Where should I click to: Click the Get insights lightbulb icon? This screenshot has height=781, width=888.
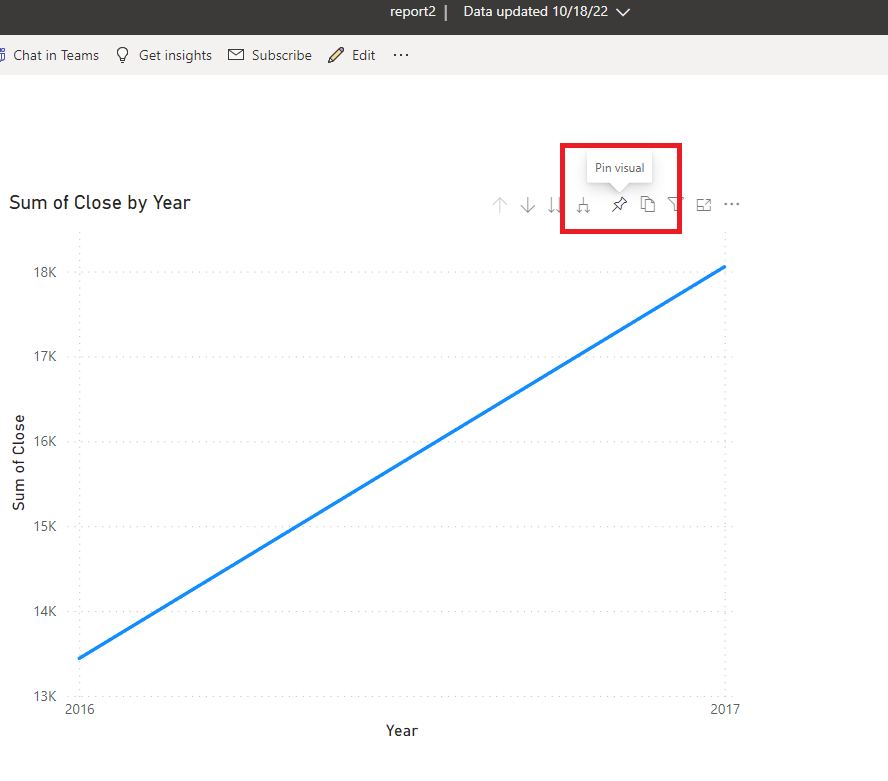[x=122, y=55]
